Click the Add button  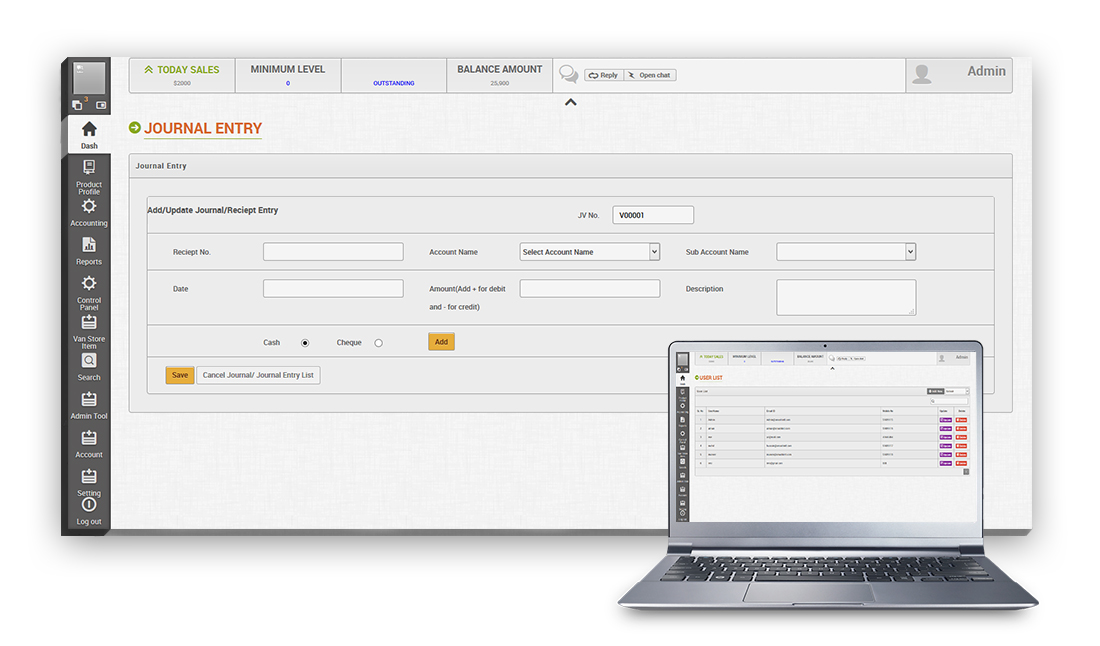tap(441, 342)
